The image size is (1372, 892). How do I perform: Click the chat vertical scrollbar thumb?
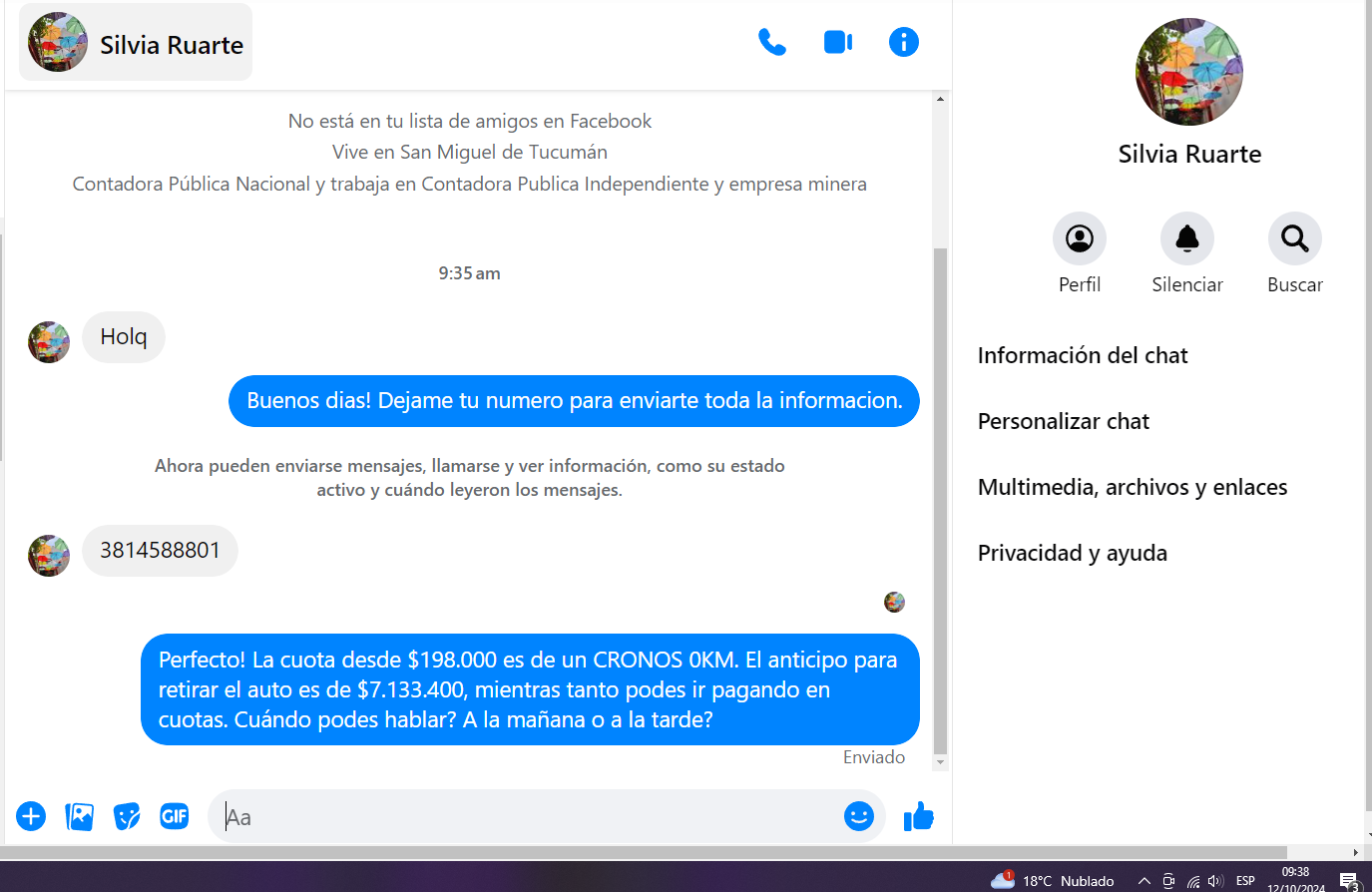click(x=940, y=499)
